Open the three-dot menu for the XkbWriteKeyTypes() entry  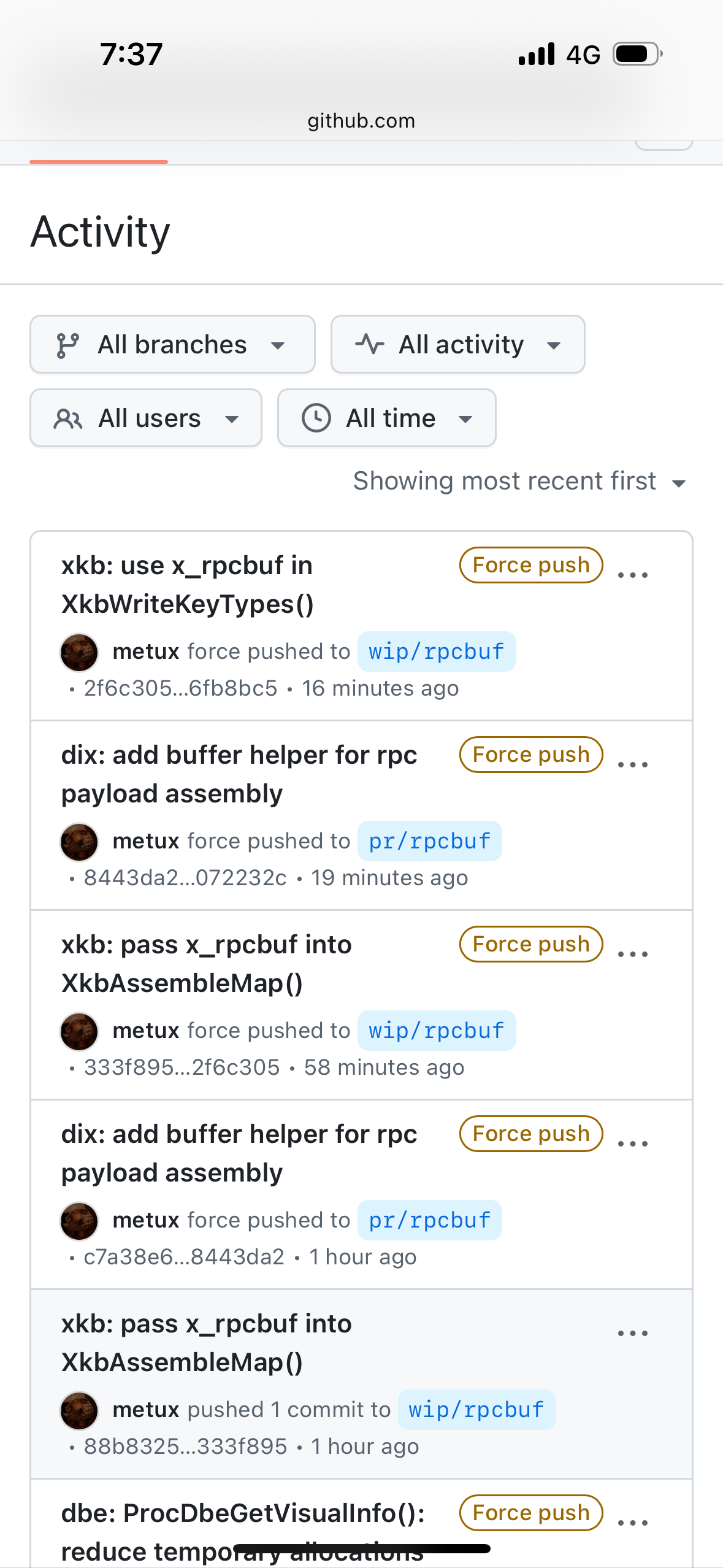pos(632,575)
